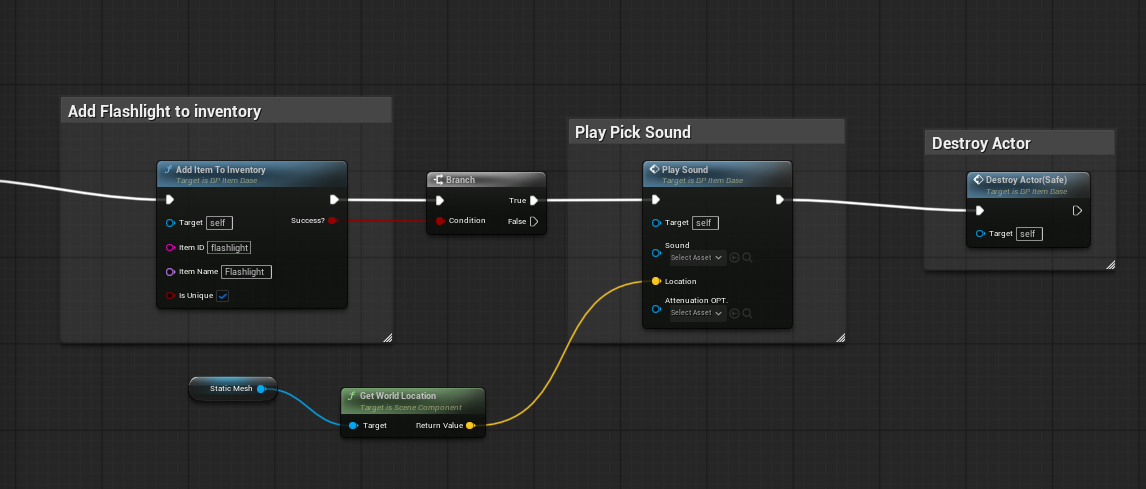Click the Play Pick Sound comment resize handle
This screenshot has width=1146, height=489.
[840, 337]
